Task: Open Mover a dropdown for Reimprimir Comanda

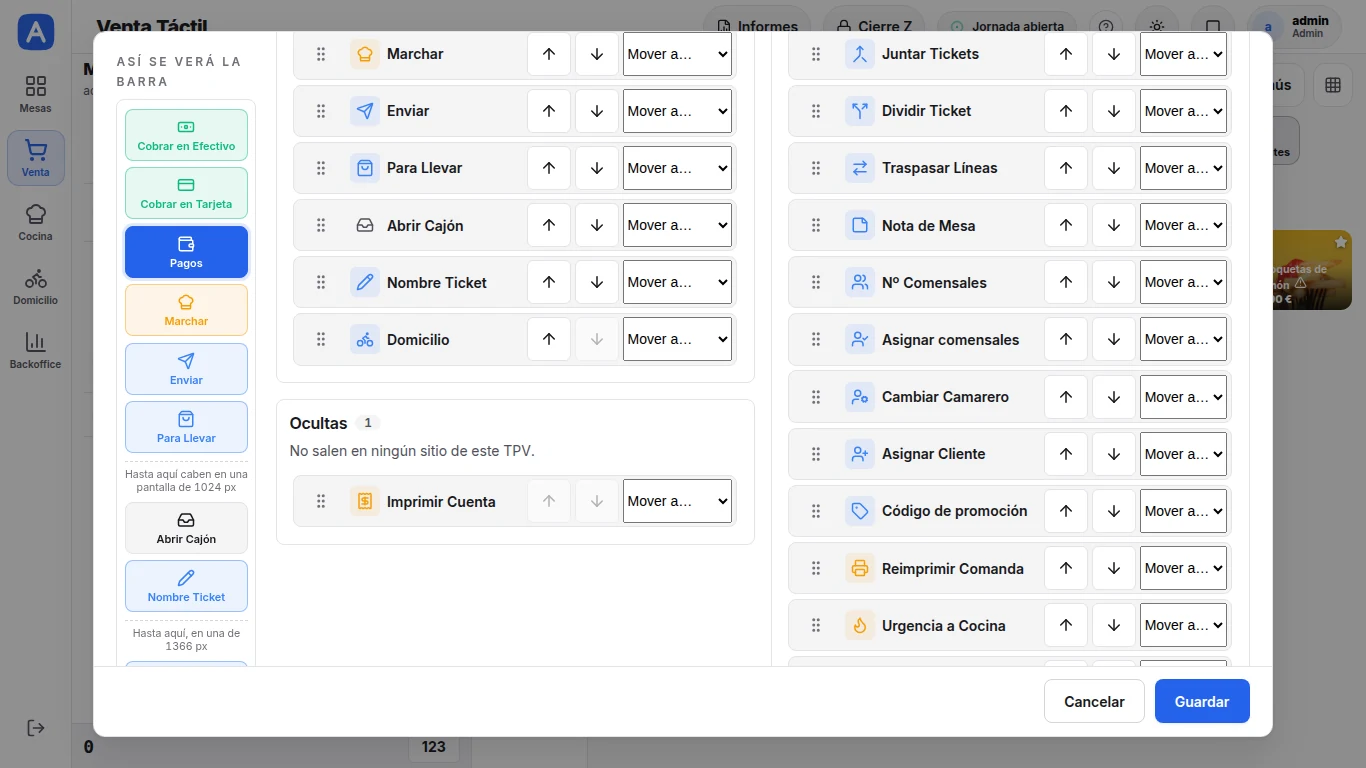Action: point(1183,568)
